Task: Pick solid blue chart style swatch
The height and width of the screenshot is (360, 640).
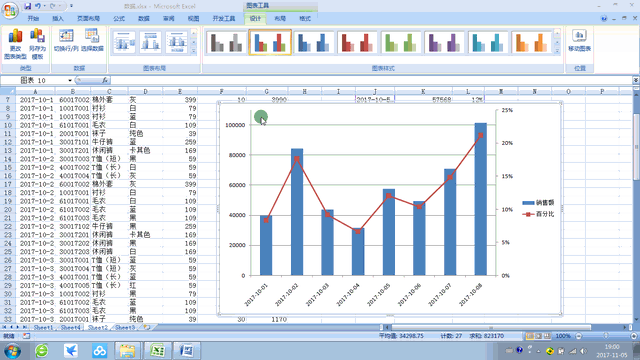Action: (x=313, y=42)
